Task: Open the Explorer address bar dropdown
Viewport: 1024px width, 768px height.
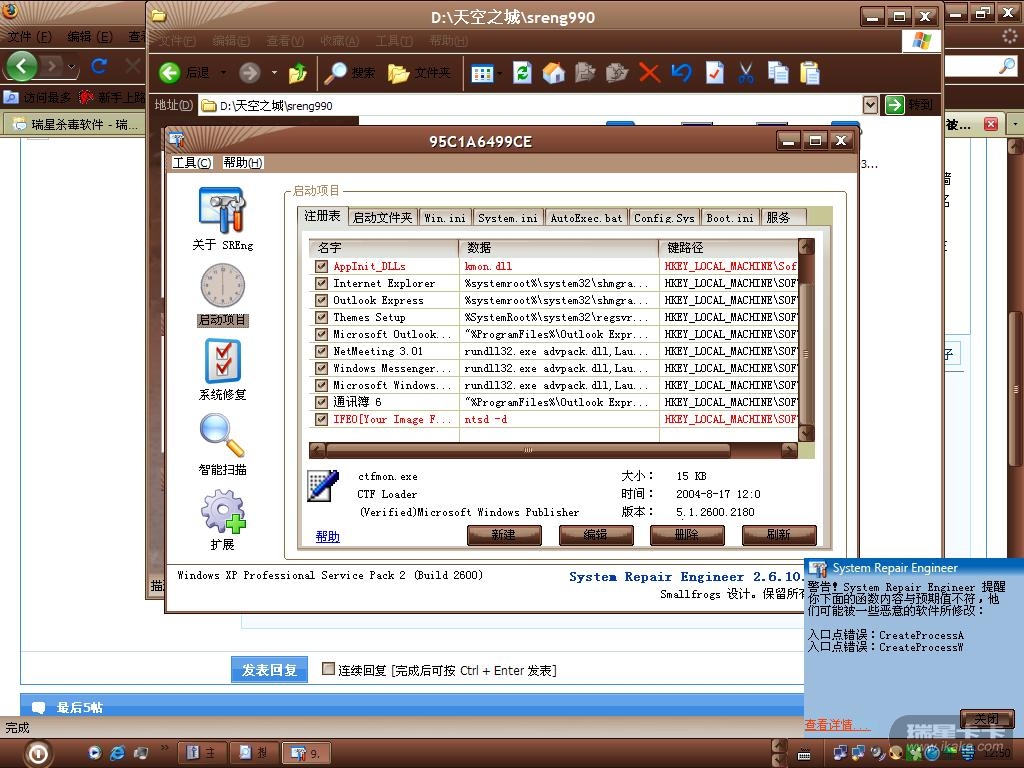Action: coord(870,104)
